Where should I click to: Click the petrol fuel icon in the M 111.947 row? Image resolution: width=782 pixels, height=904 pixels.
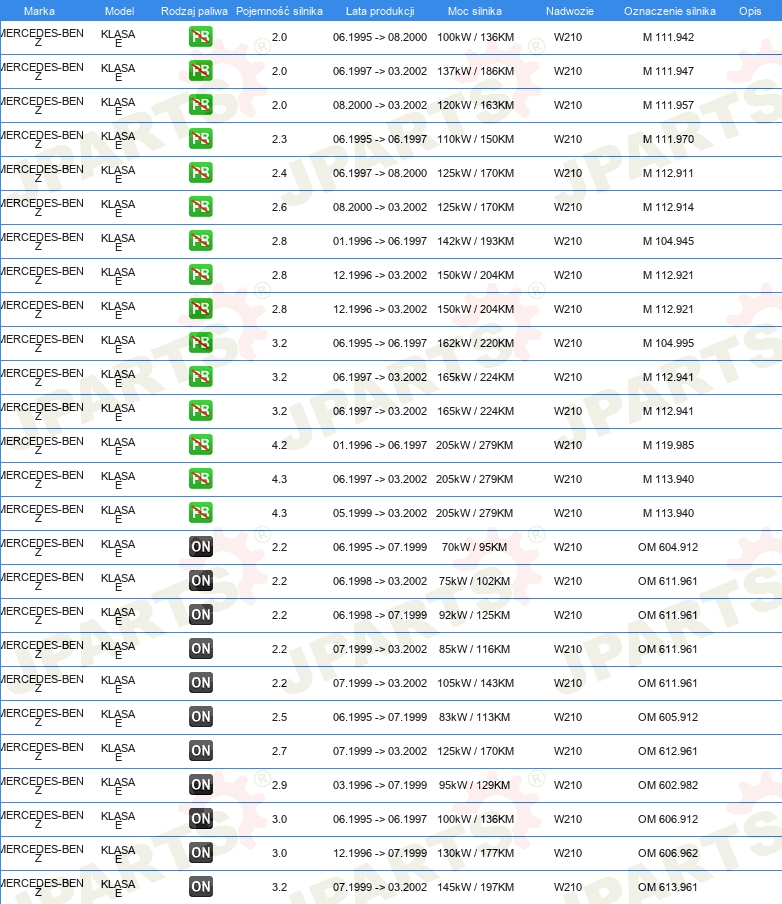point(201,71)
